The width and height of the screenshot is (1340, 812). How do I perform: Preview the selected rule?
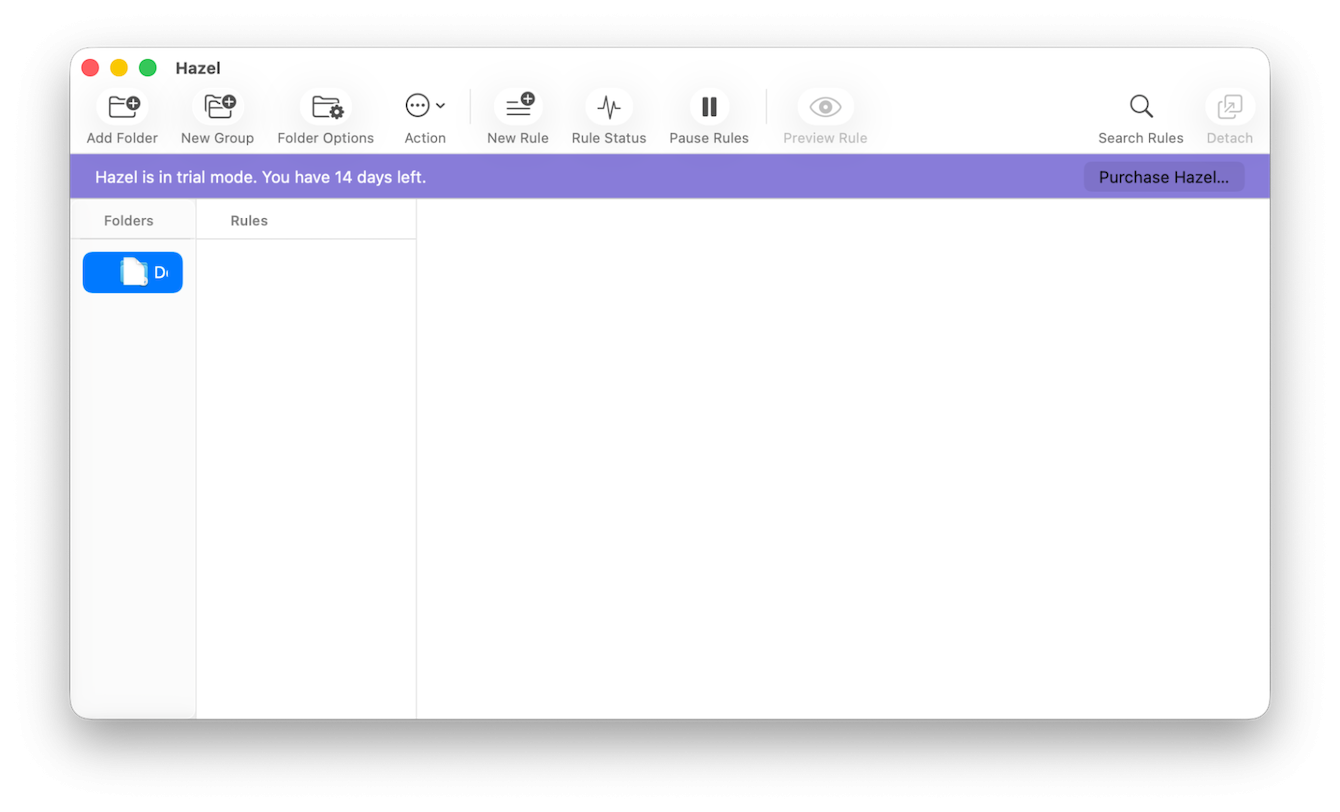(824, 105)
